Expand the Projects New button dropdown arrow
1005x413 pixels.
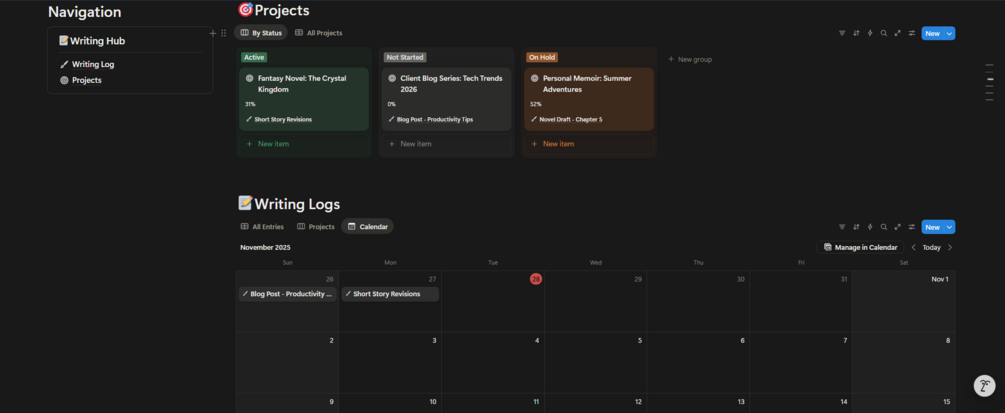(x=950, y=33)
